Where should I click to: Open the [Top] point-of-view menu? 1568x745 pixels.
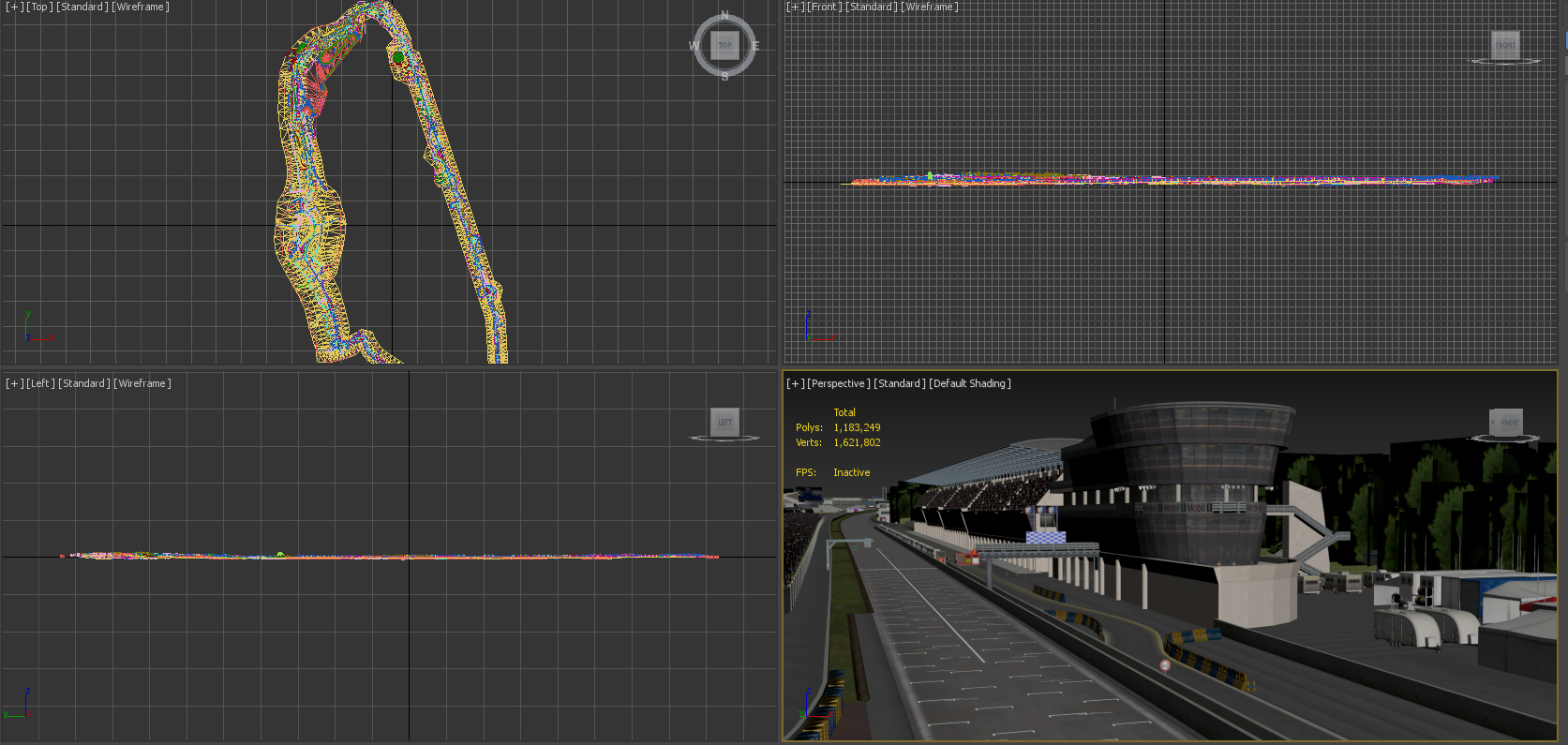point(40,7)
